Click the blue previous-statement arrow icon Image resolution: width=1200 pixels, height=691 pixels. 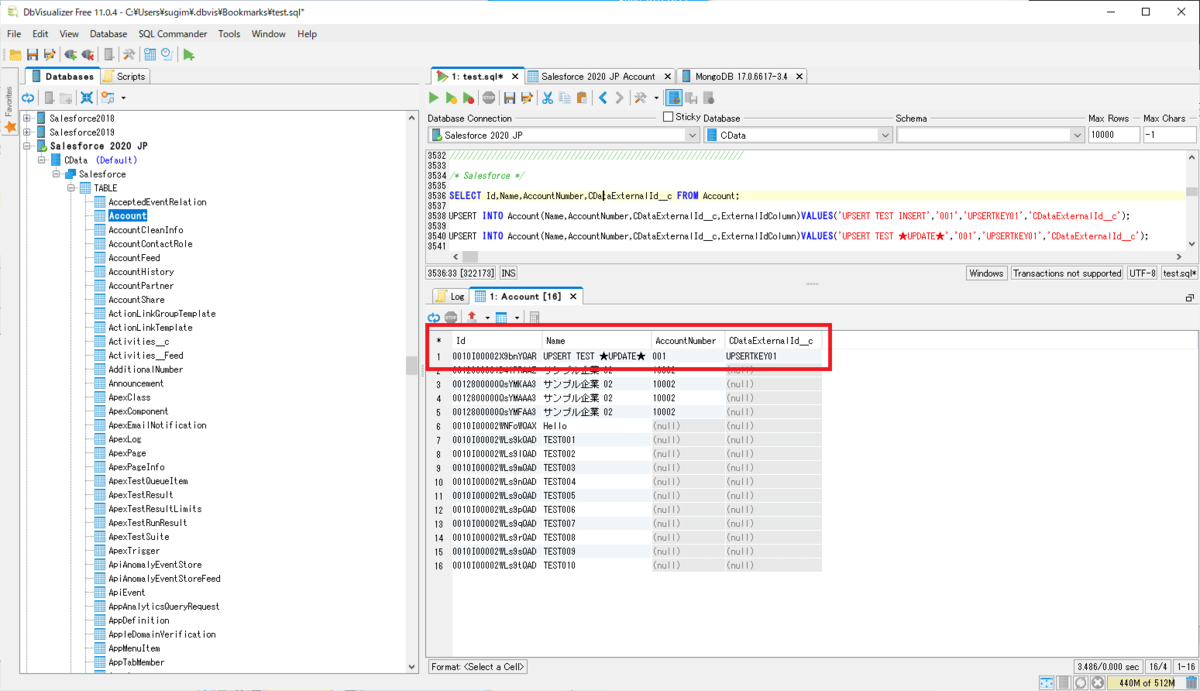(x=602, y=98)
